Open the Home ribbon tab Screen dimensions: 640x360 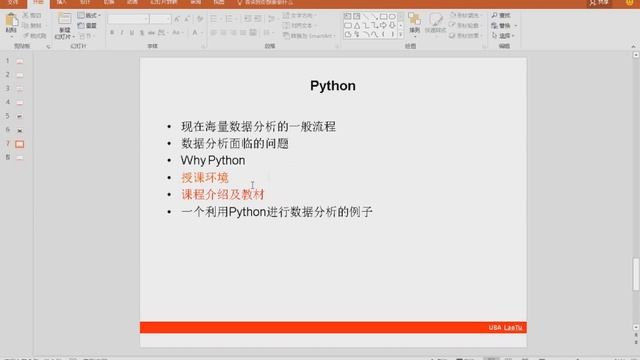click(x=38, y=2)
